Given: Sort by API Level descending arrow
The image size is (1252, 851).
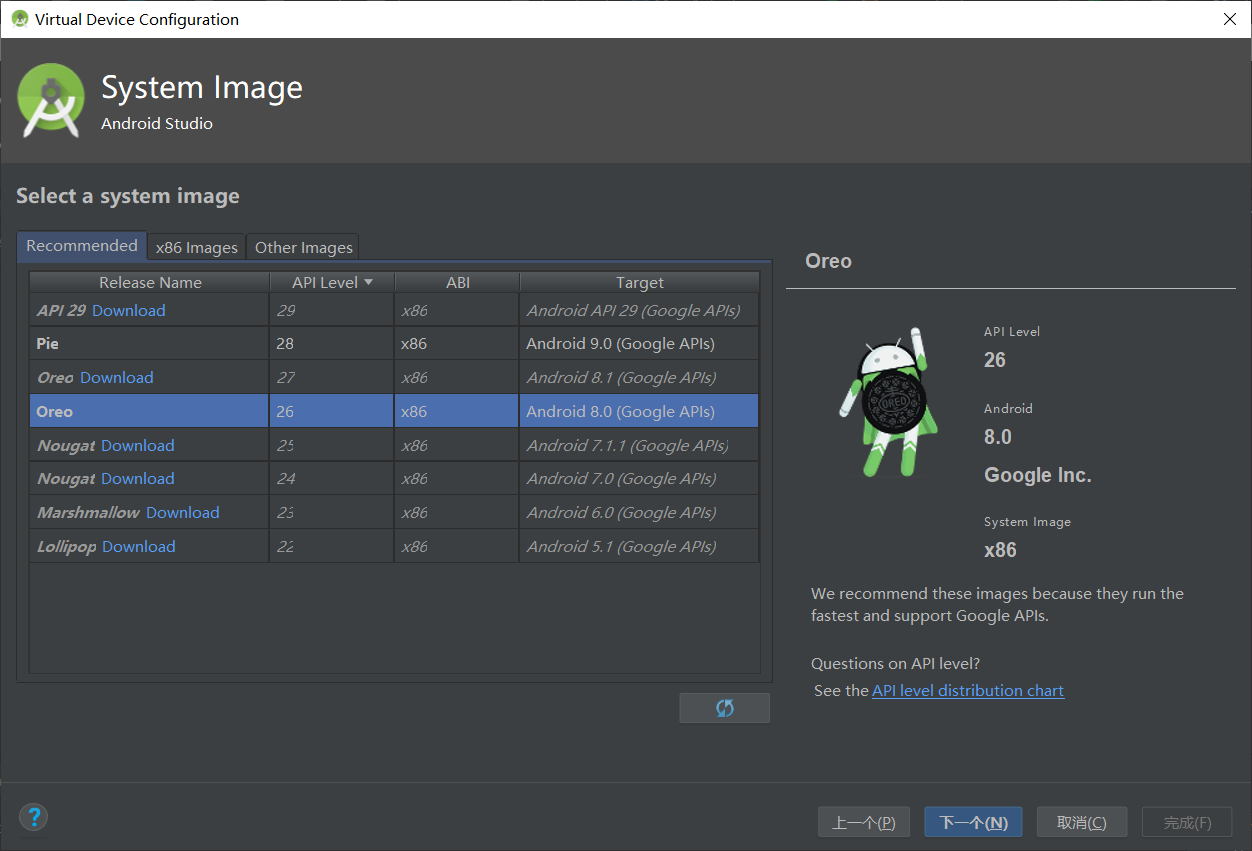Looking at the screenshot, I should [368, 282].
